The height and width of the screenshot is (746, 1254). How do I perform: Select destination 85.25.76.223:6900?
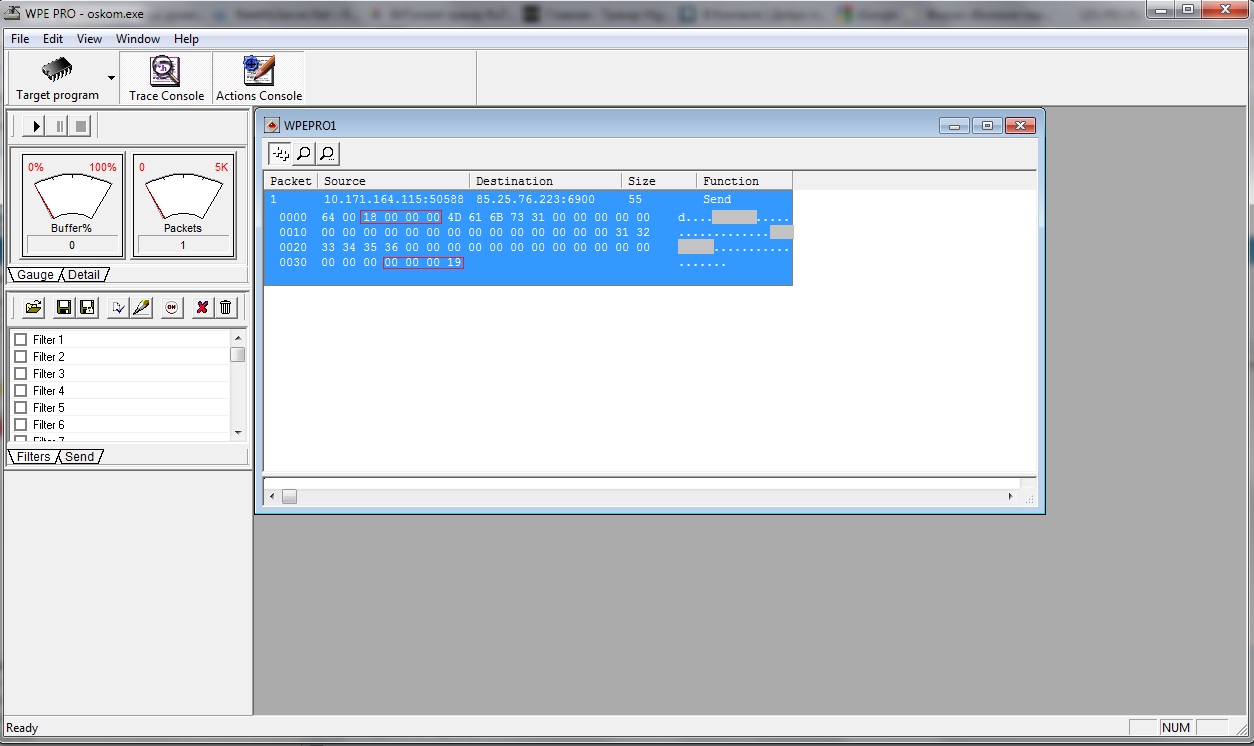[x=535, y=200]
